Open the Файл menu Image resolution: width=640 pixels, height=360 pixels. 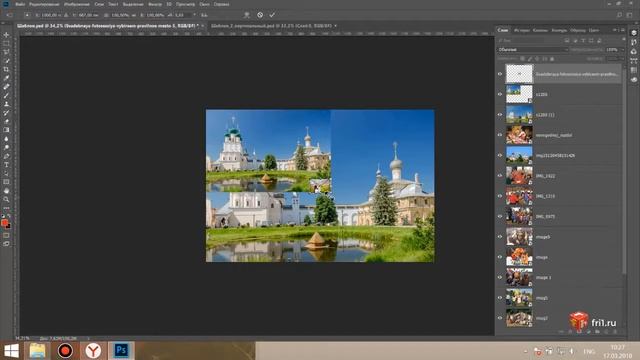click(x=20, y=4)
